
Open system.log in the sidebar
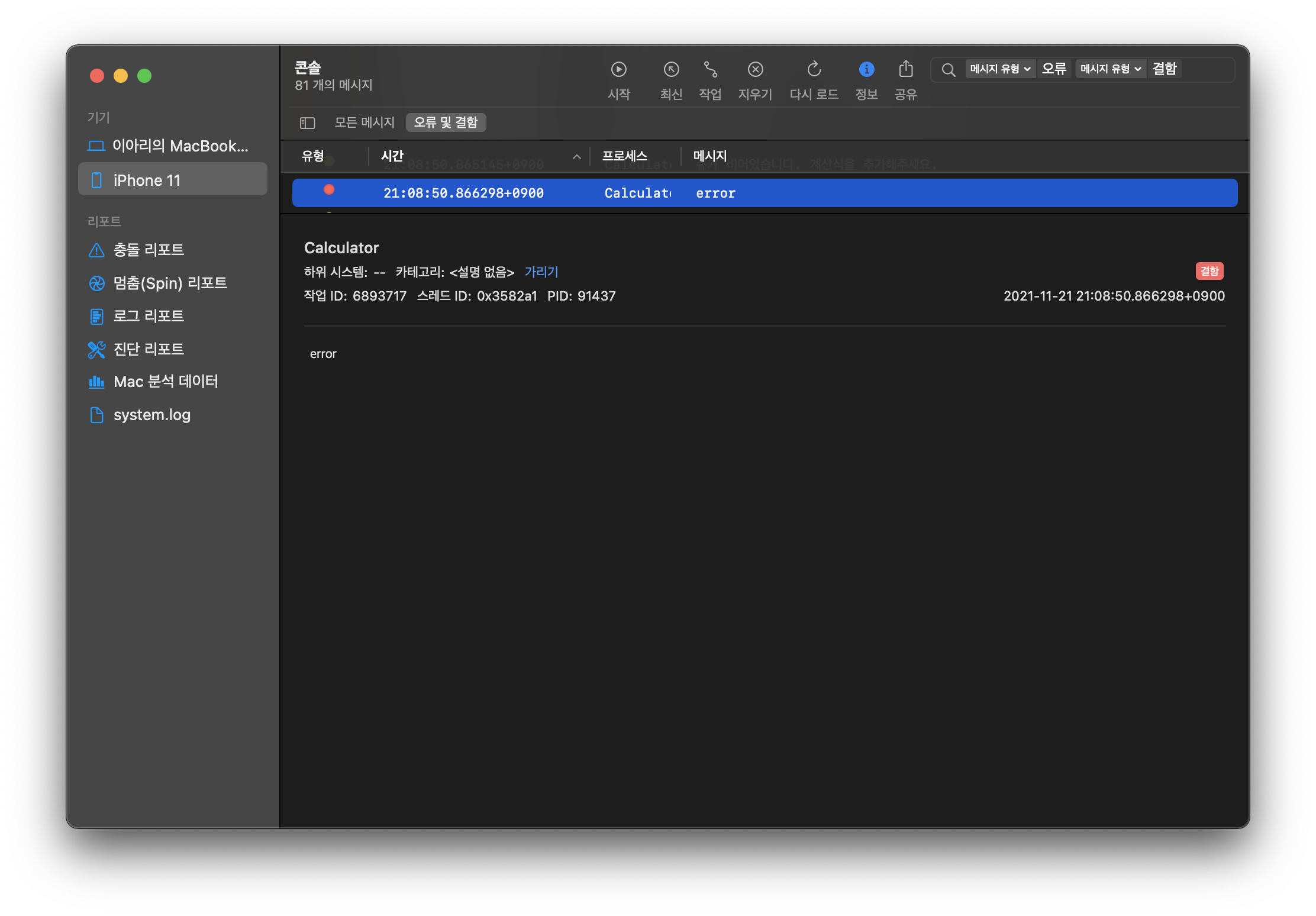point(151,415)
